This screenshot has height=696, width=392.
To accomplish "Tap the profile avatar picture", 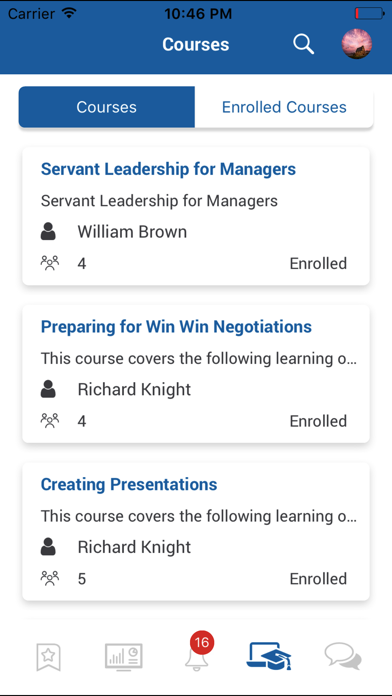I will pos(356,44).
